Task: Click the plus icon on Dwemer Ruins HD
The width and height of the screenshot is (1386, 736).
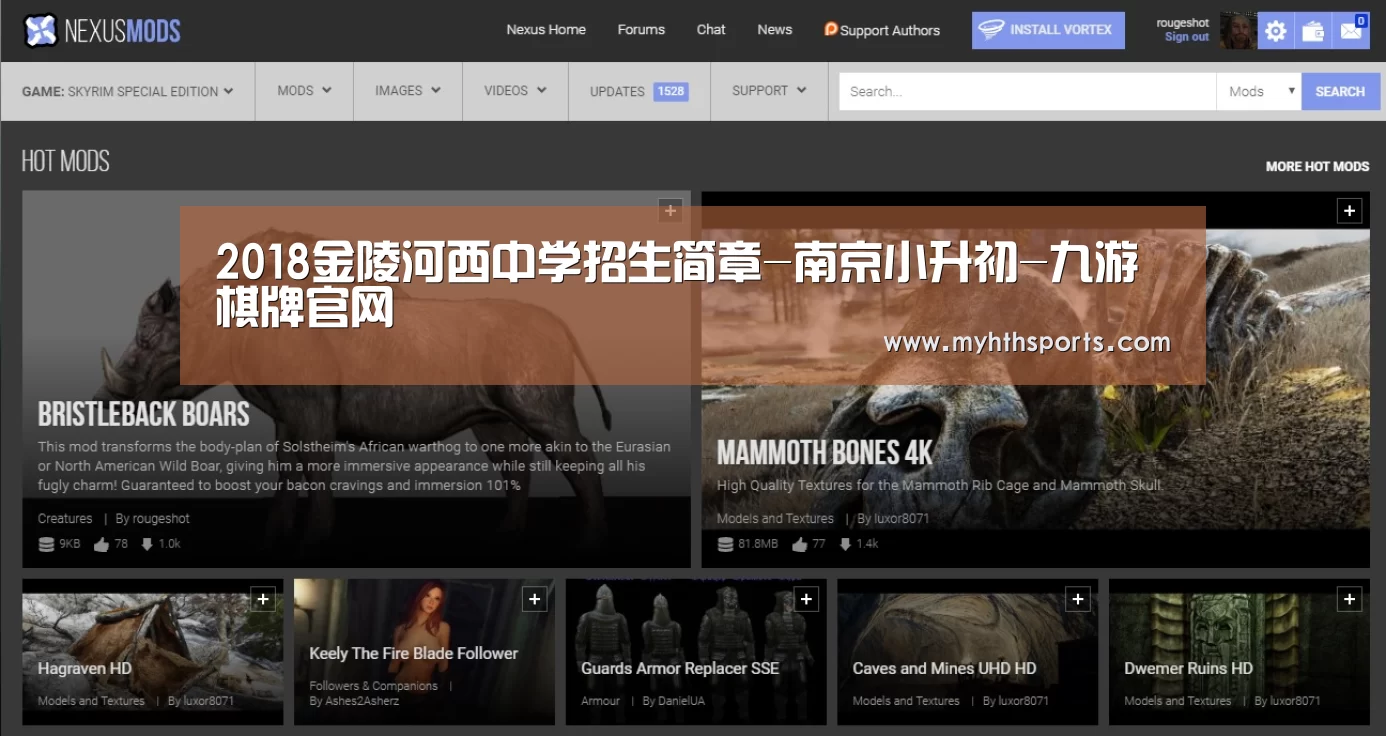Action: pos(1349,599)
